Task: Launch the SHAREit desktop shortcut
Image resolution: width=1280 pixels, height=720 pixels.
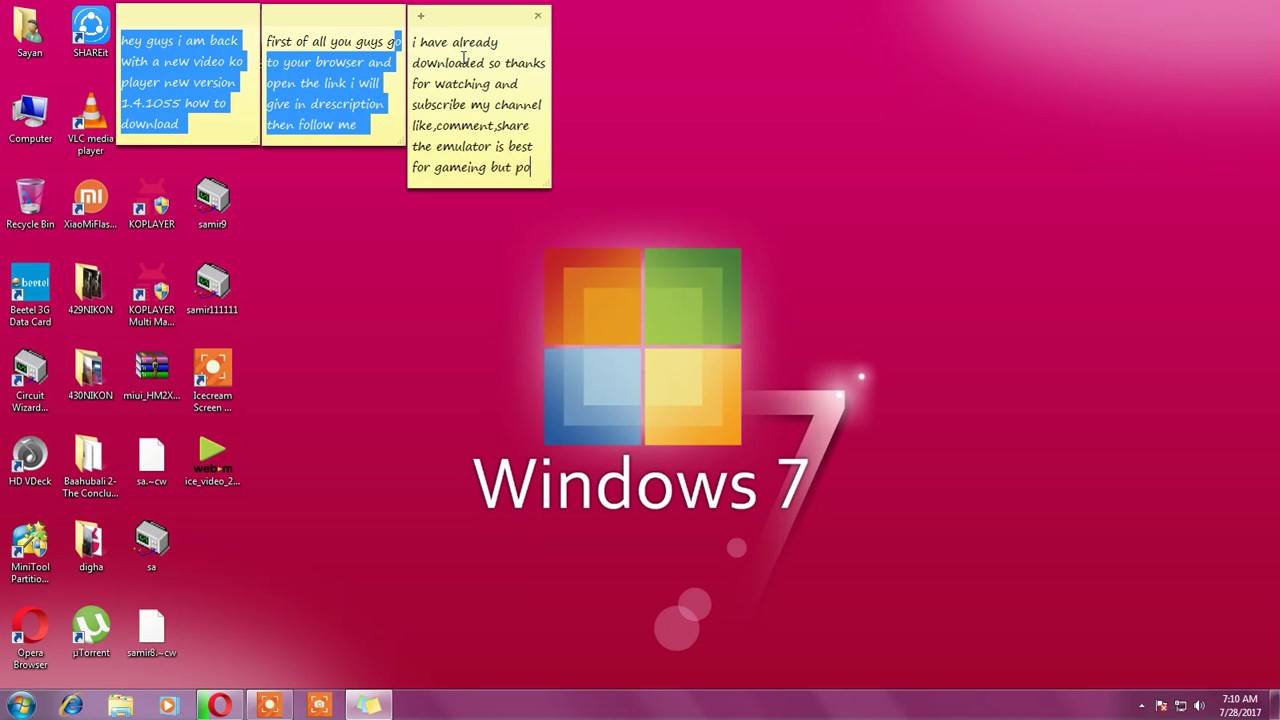Action: click(91, 33)
